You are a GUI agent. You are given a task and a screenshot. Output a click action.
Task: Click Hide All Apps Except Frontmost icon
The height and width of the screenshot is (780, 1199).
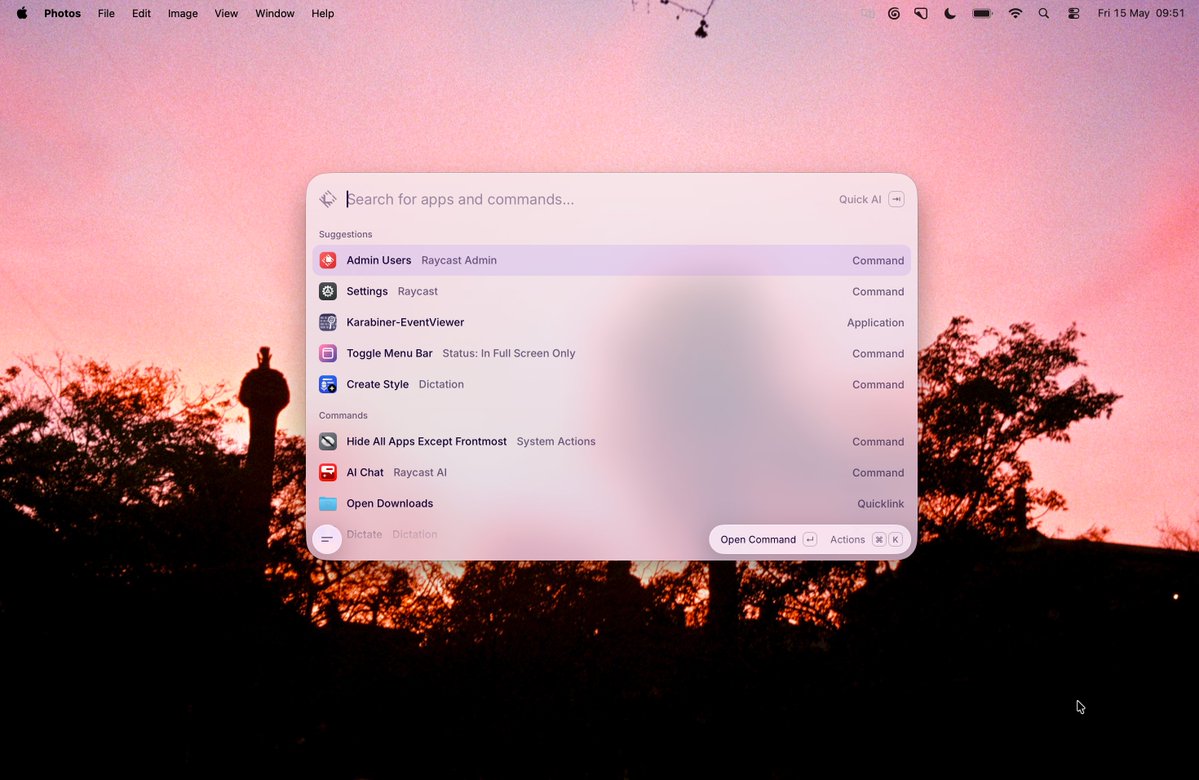click(x=328, y=441)
